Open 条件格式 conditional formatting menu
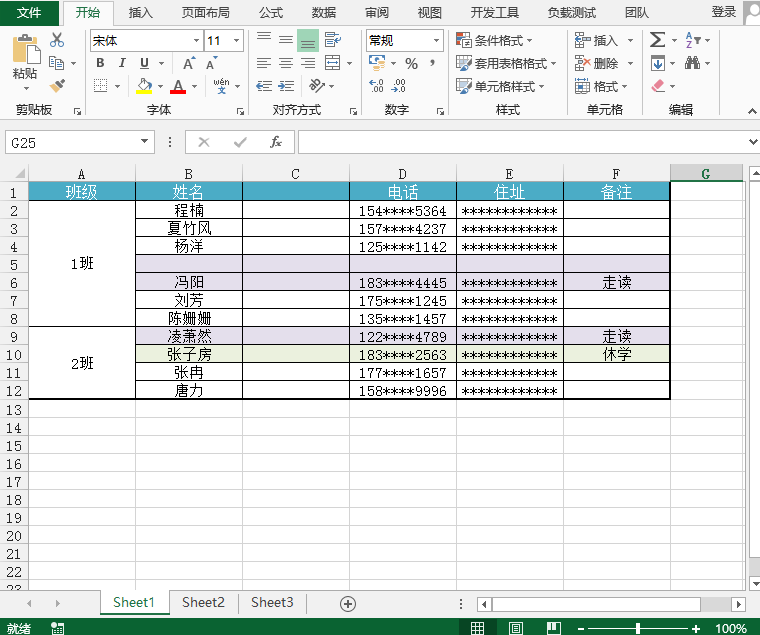The width and height of the screenshot is (760, 635). (x=494, y=40)
